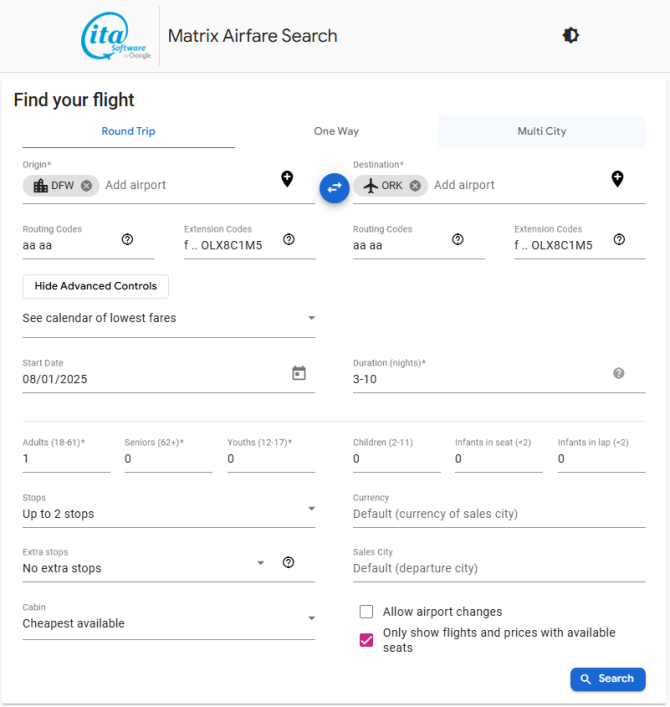Screen dimensions: 670x707
Task: Open the Extra stops help icon
Action: pyautogui.click(x=289, y=562)
